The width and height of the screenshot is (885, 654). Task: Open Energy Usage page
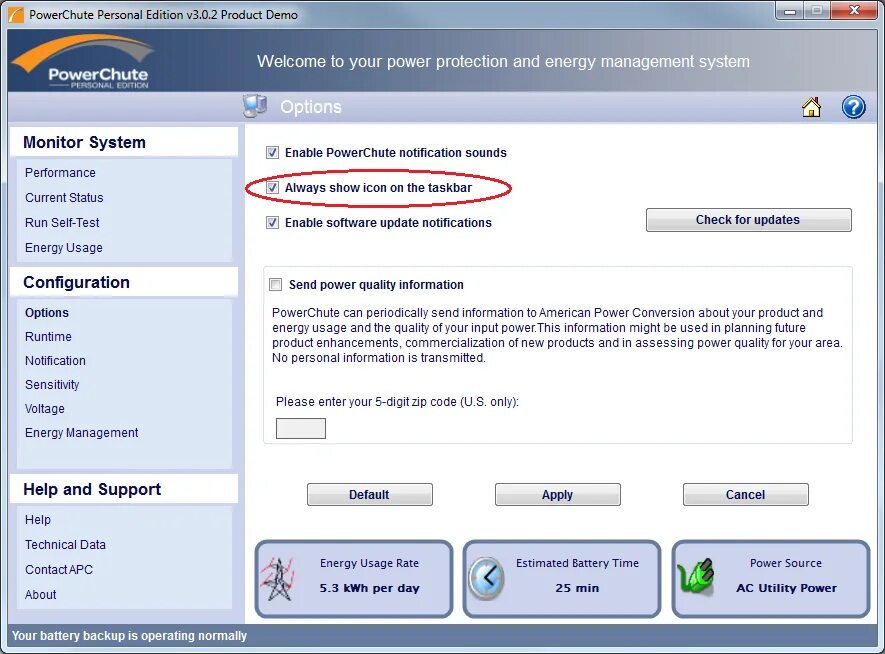click(64, 248)
